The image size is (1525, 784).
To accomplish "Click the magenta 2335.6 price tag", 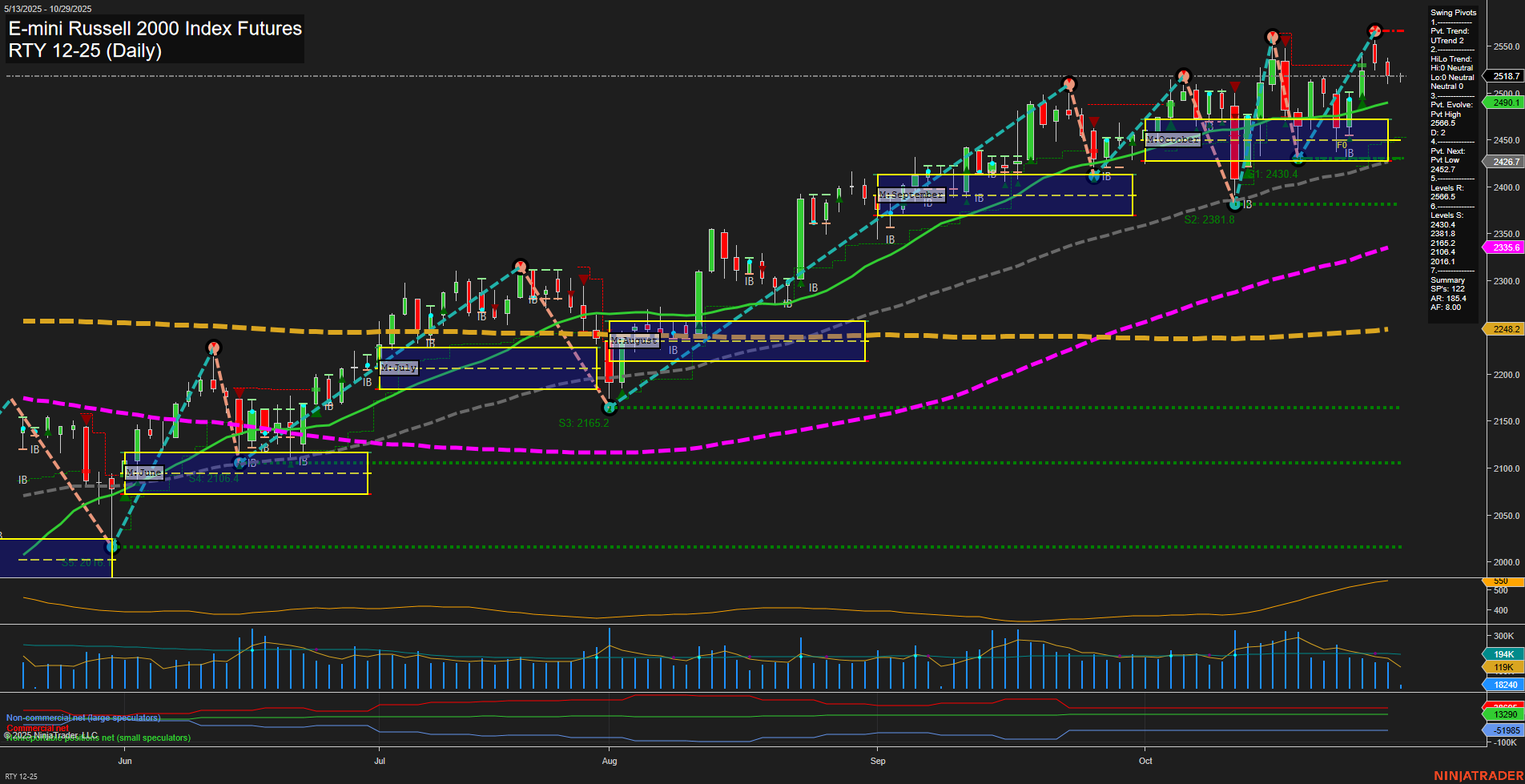I will [1506, 247].
